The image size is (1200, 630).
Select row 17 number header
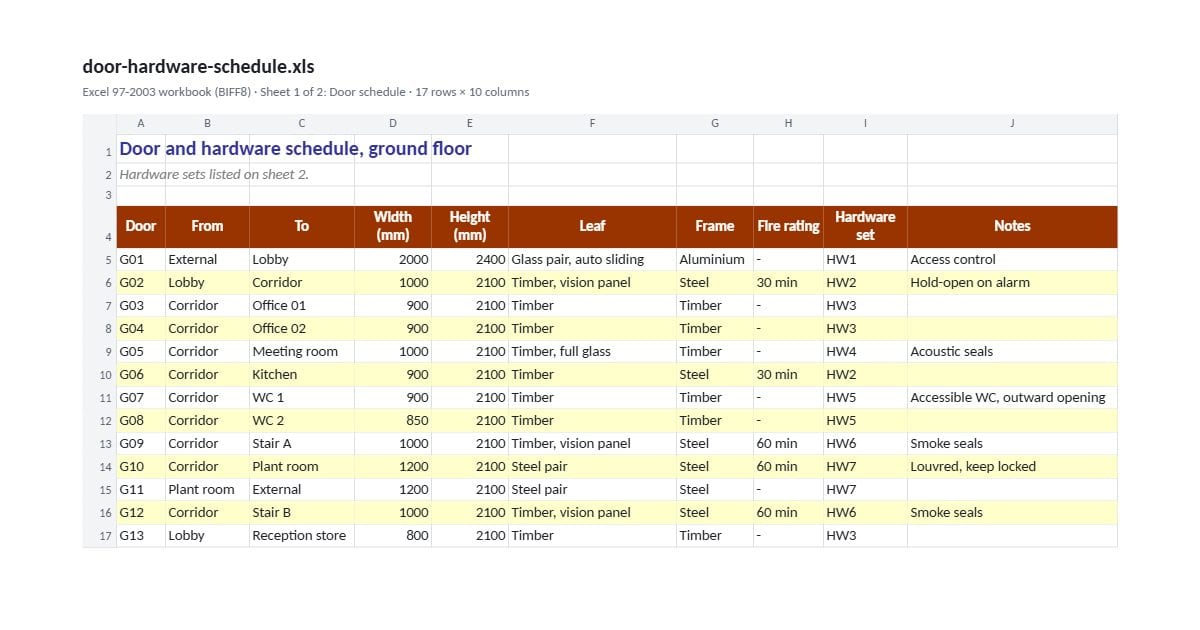(100, 536)
